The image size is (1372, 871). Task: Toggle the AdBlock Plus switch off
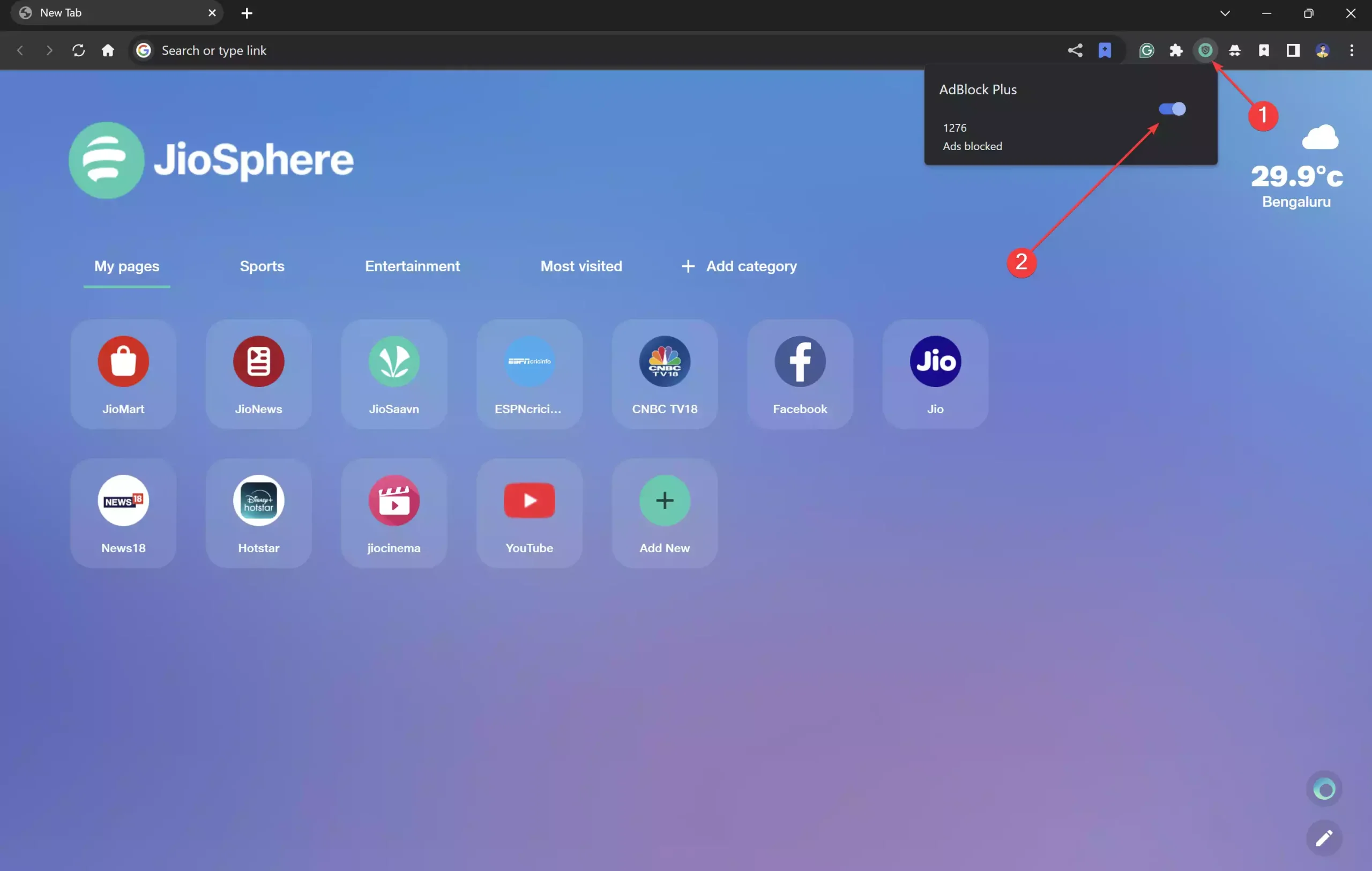click(x=1172, y=109)
